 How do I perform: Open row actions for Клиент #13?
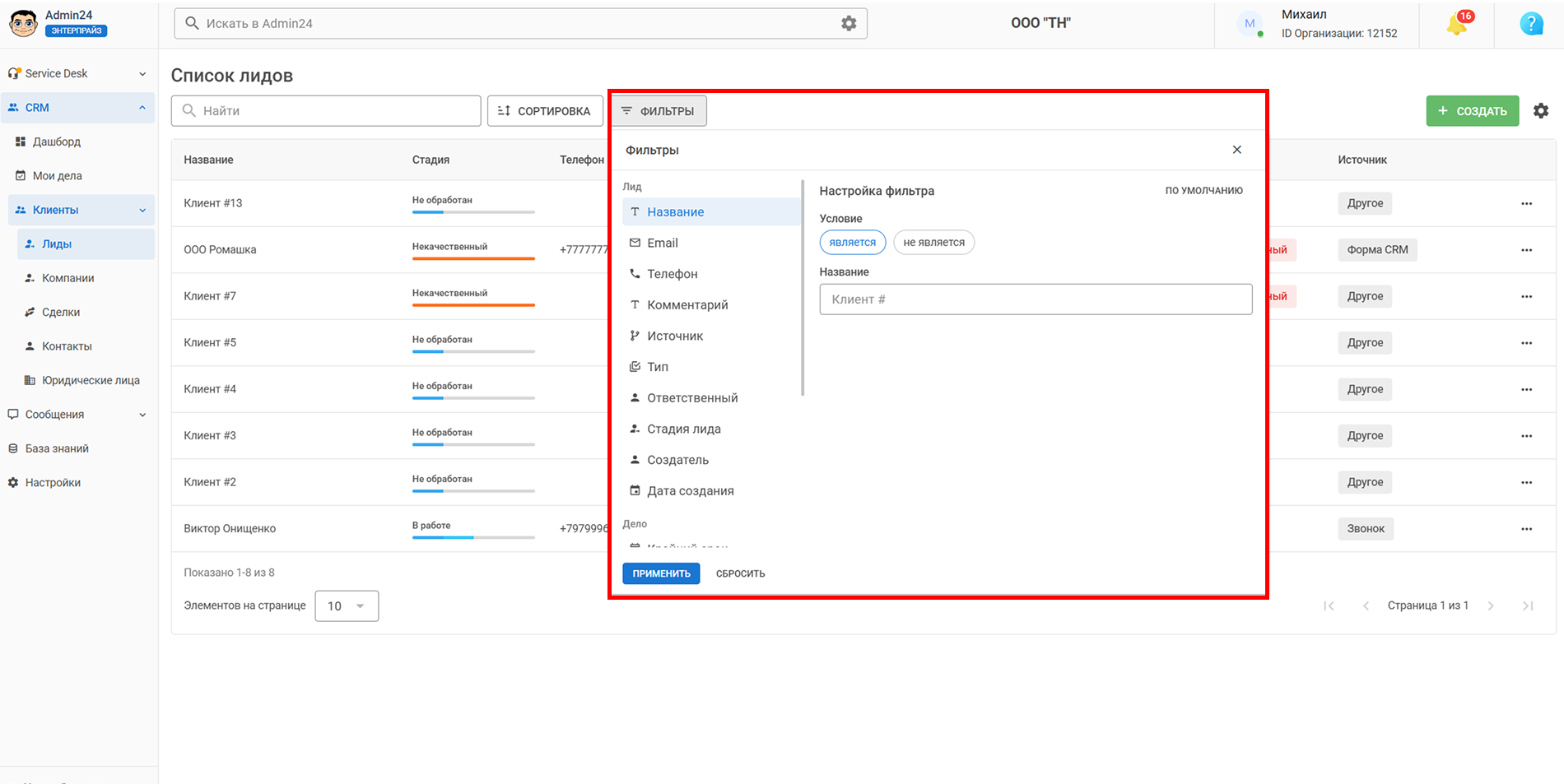1526,203
